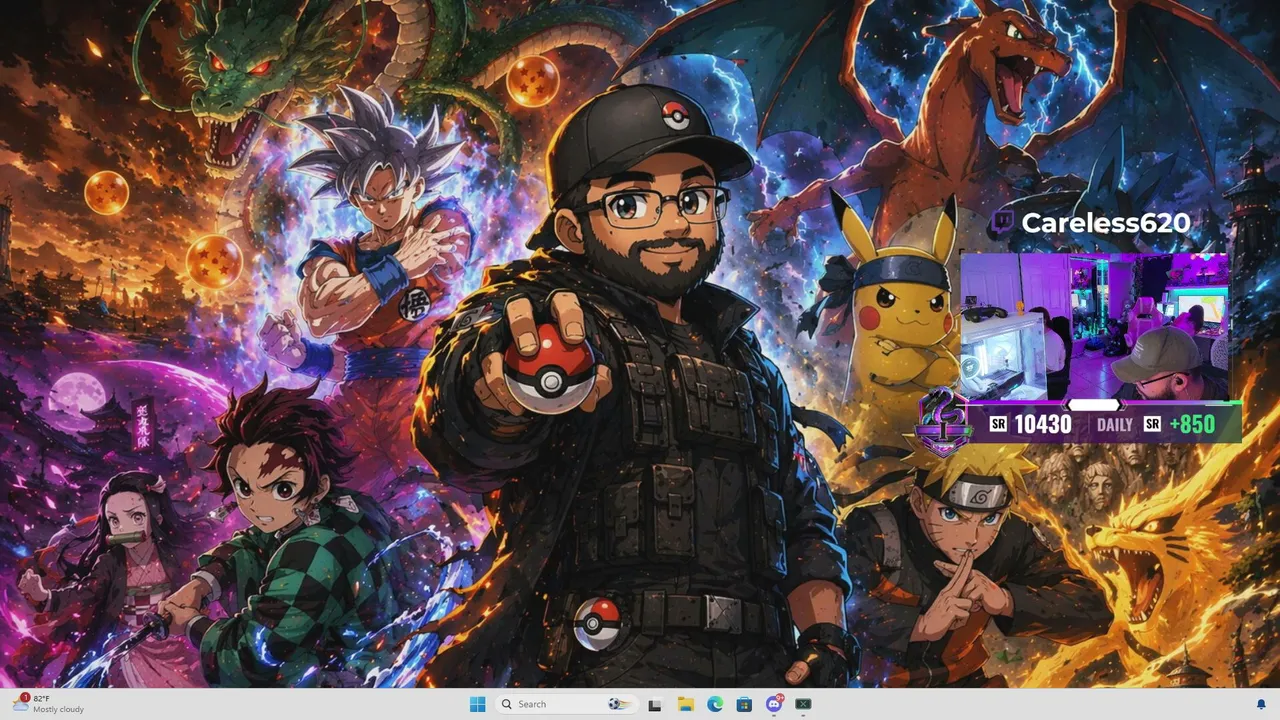Click the SR 10430 rating value

pos(1043,424)
